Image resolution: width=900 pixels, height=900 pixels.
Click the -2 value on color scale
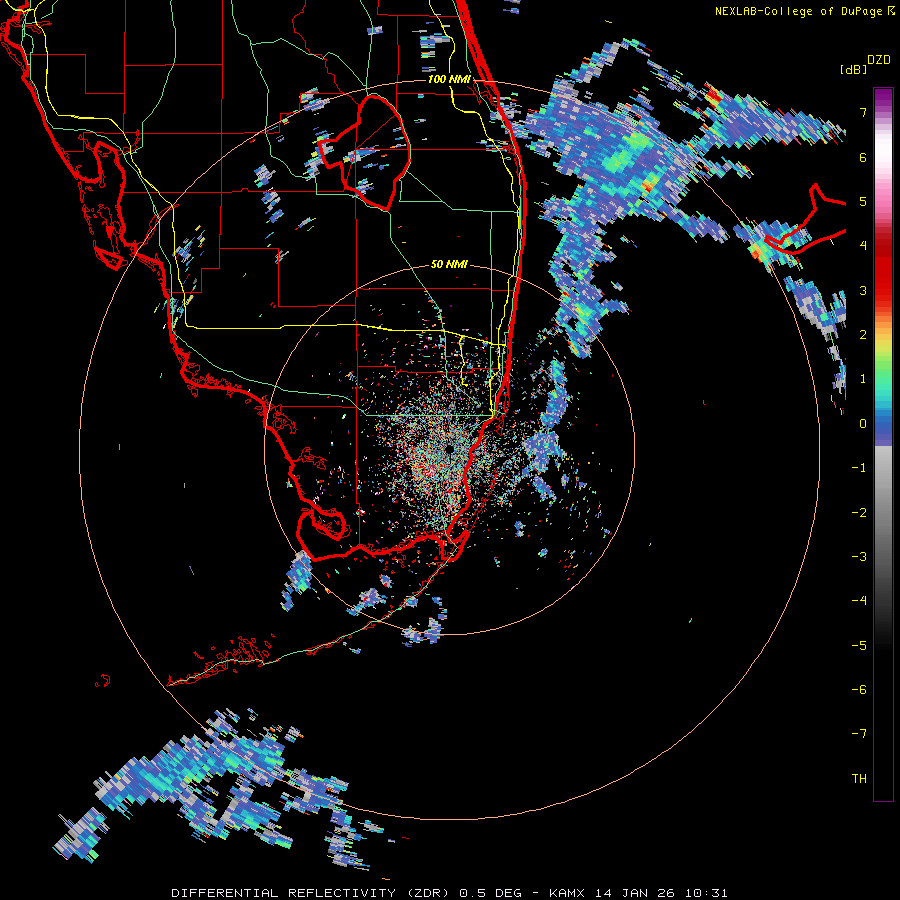tap(859, 512)
